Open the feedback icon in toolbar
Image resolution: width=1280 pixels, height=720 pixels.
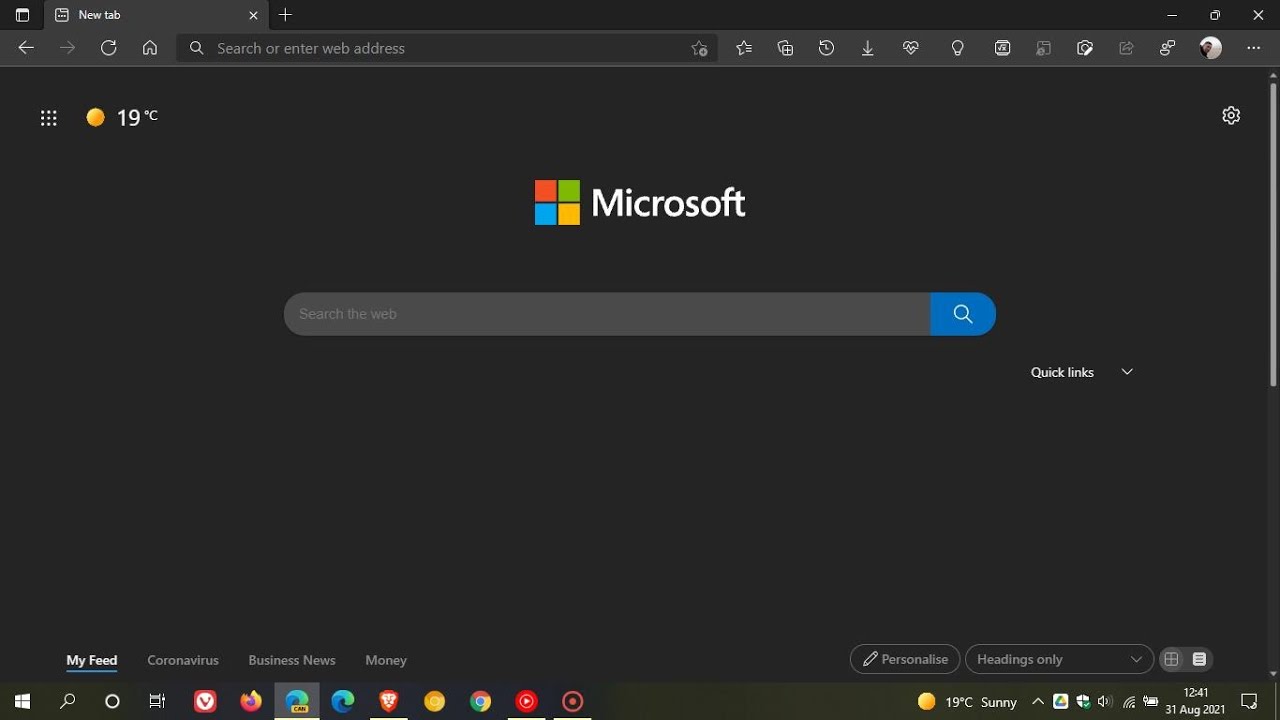1167,48
